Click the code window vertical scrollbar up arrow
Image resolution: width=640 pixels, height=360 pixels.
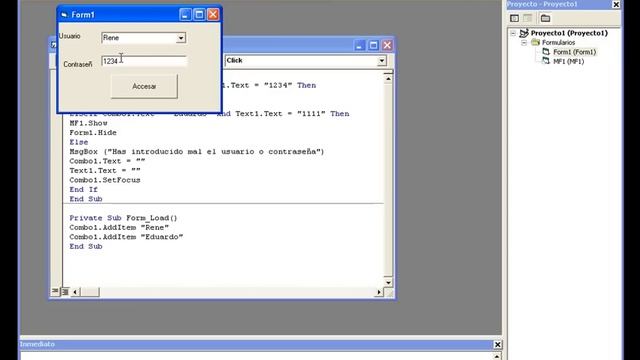click(x=388, y=78)
